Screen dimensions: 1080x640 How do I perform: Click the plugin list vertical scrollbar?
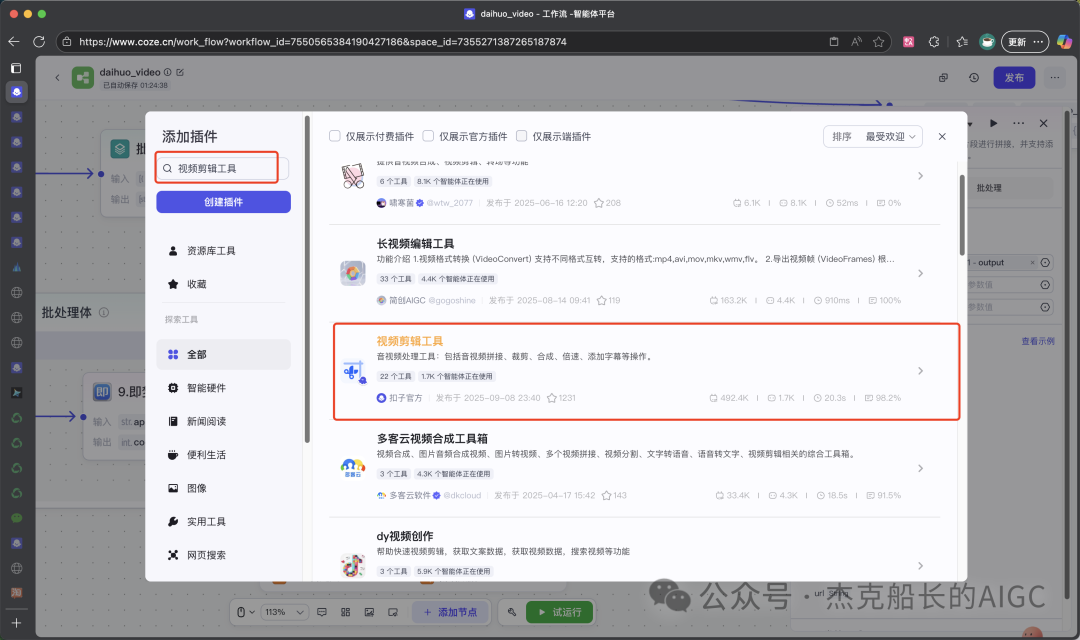(x=962, y=215)
